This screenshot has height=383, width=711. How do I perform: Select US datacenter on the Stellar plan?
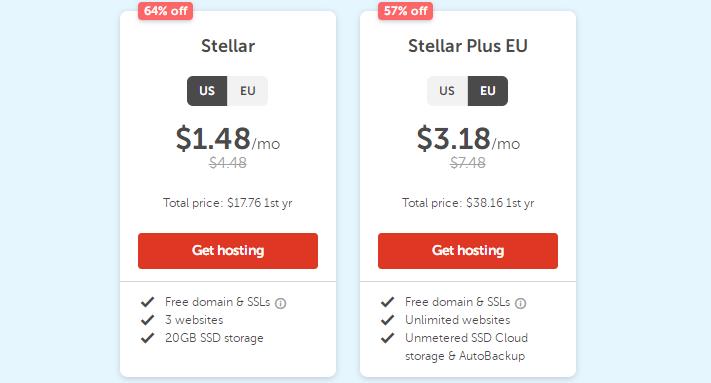coord(207,91)
